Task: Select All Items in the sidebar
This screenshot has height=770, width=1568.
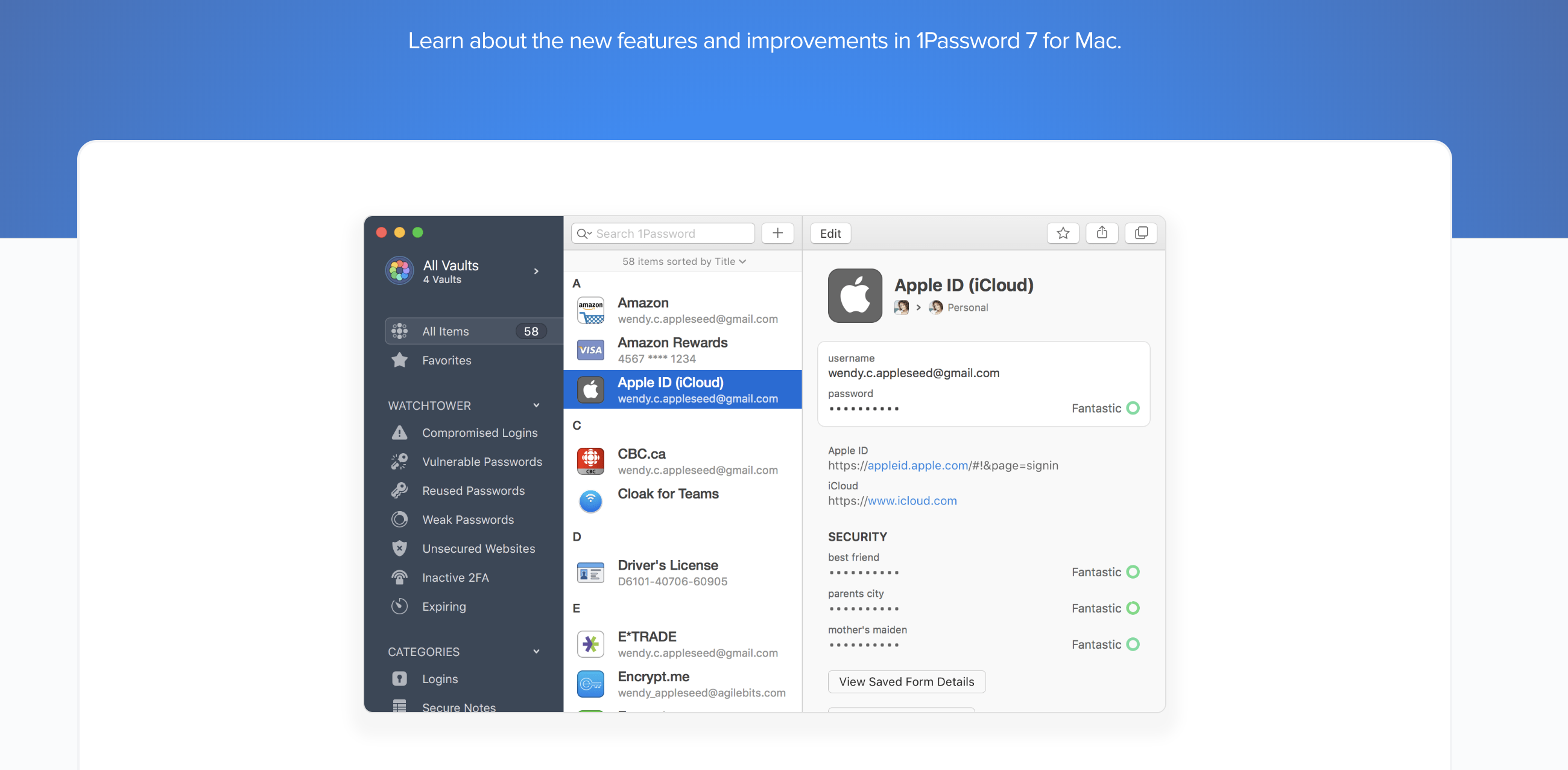Action: click(x=474, y=331)
